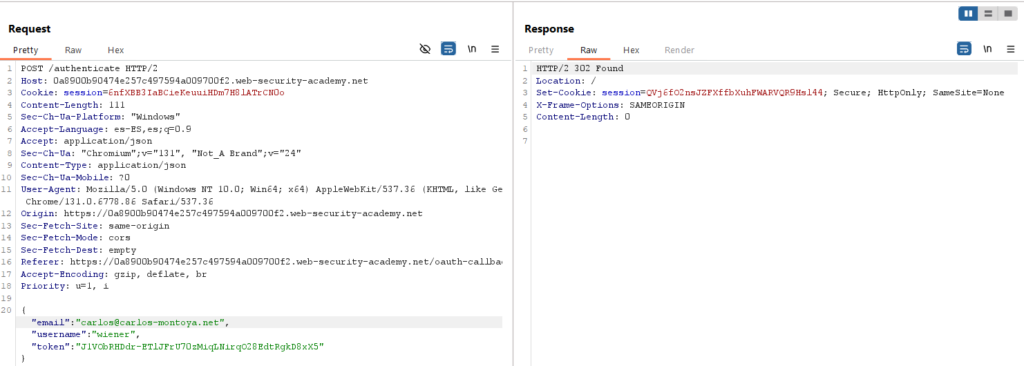
Task: Switch to Request Pretty tab
Action: 25,50
